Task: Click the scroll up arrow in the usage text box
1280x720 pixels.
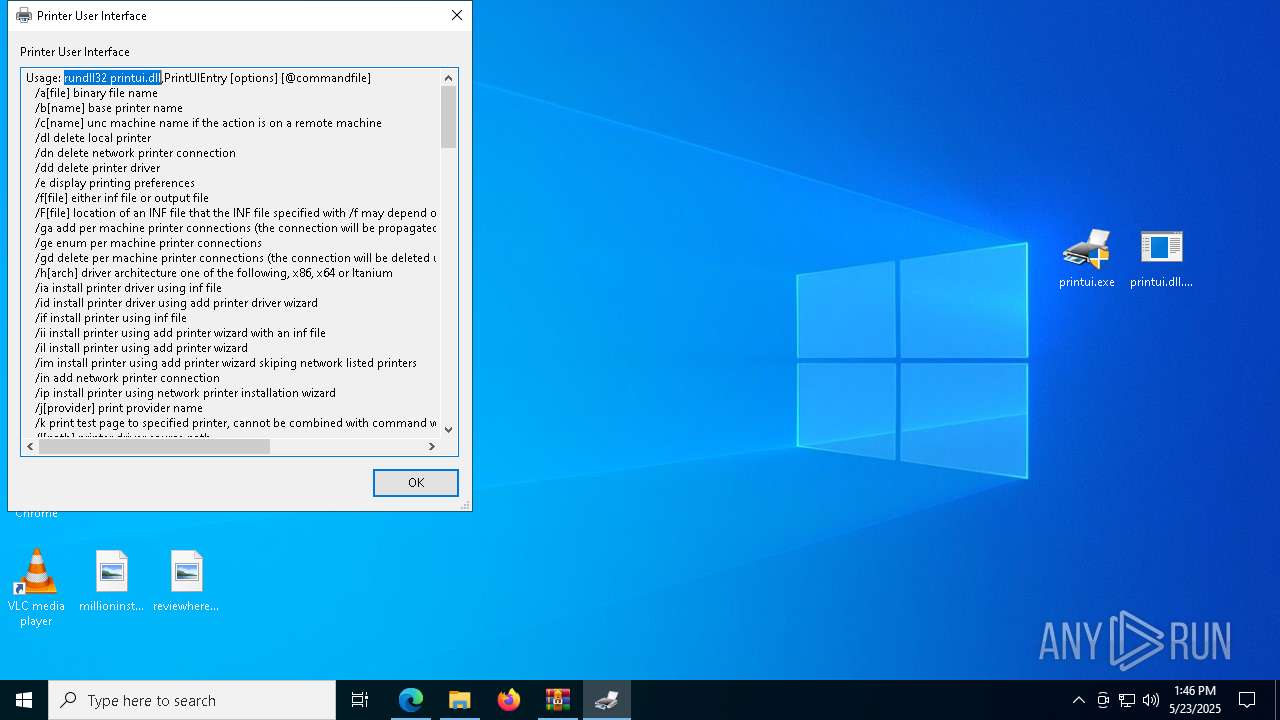Action: 448,78
